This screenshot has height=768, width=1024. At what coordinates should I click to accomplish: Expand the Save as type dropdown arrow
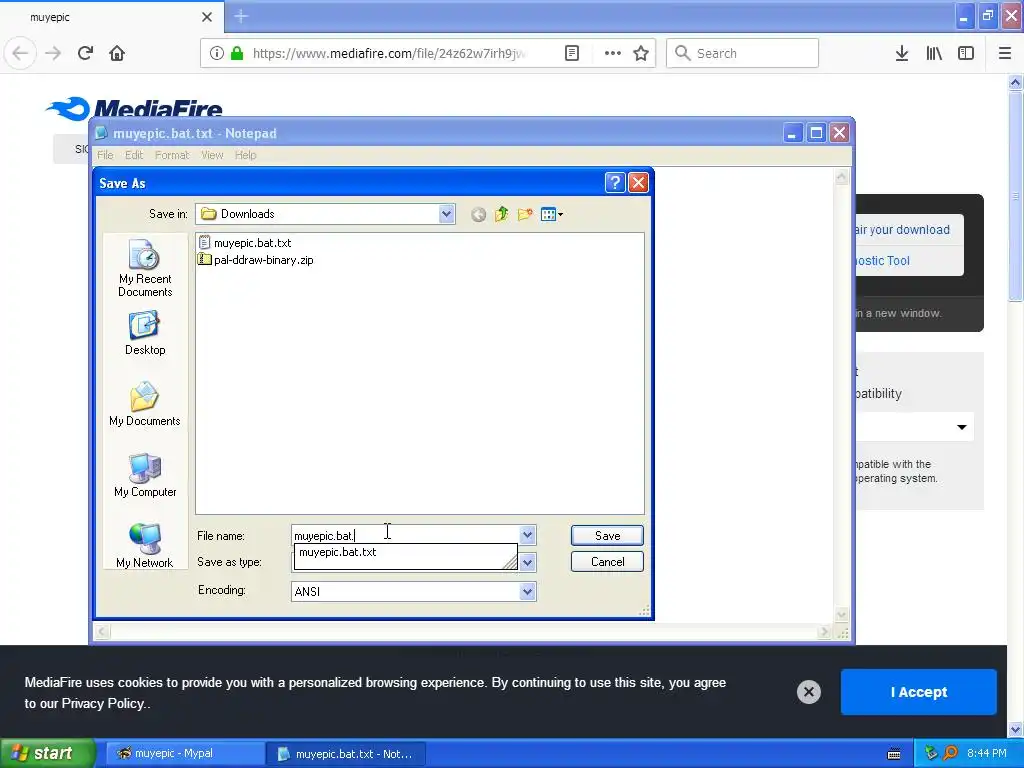(x=528, y=562)
